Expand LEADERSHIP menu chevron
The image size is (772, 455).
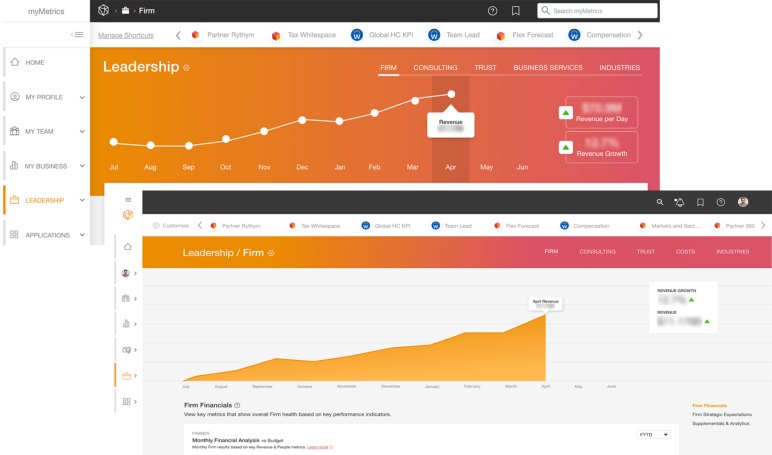[82, 200]
